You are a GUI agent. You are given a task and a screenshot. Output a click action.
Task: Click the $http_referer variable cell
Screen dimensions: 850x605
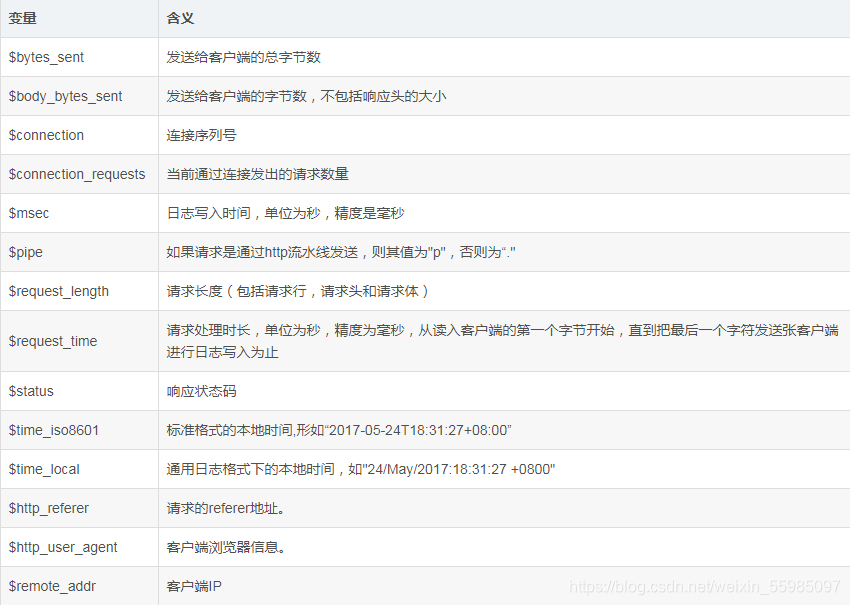click(x=48, y=508)
